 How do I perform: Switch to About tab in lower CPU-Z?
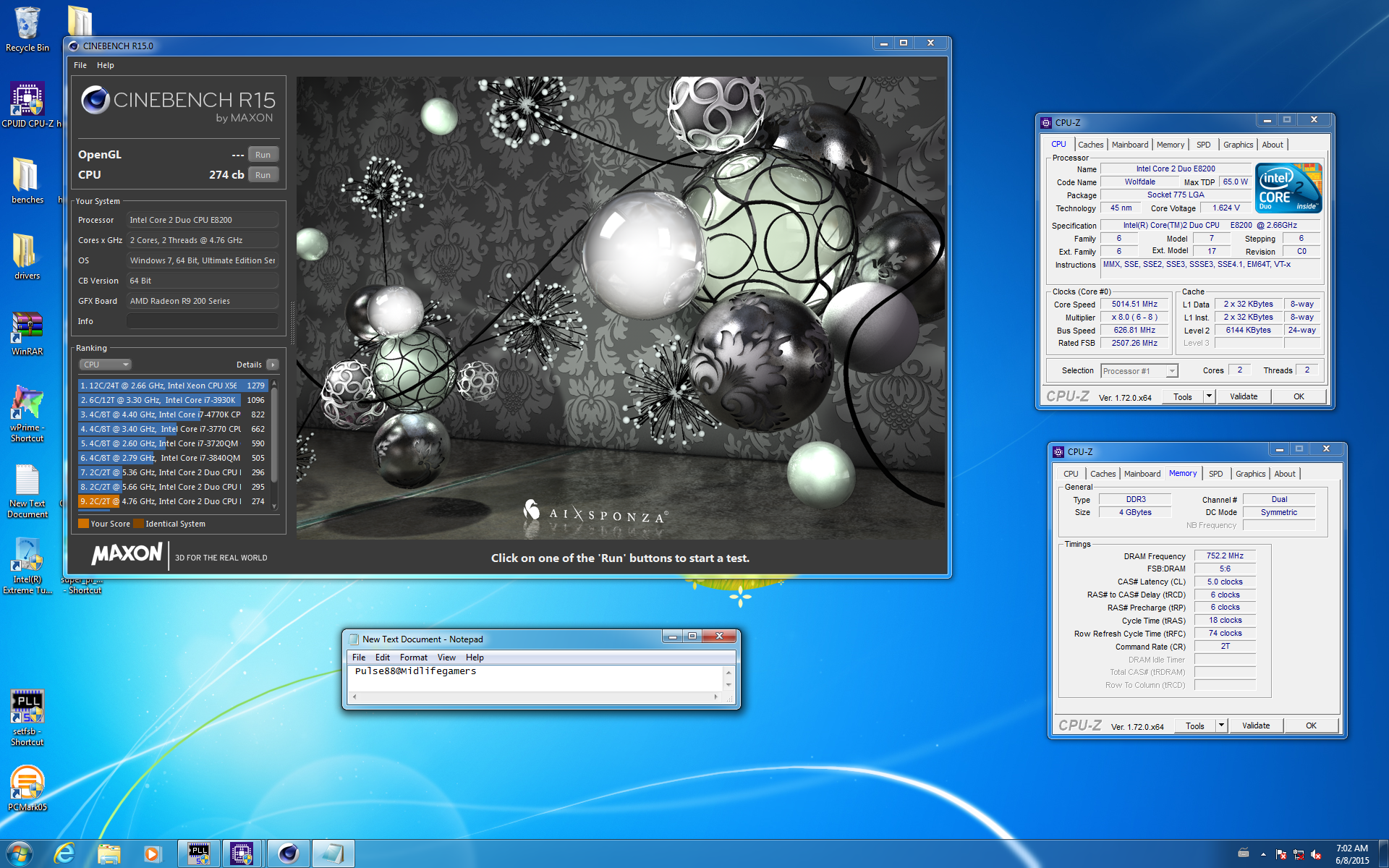click(x=1285, y=474)
